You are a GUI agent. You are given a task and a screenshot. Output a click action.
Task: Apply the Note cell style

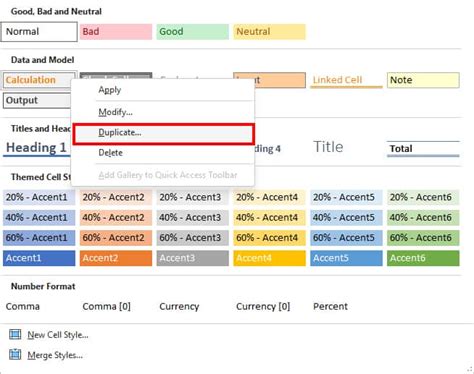pyautogui.click(x=423, y=80)
